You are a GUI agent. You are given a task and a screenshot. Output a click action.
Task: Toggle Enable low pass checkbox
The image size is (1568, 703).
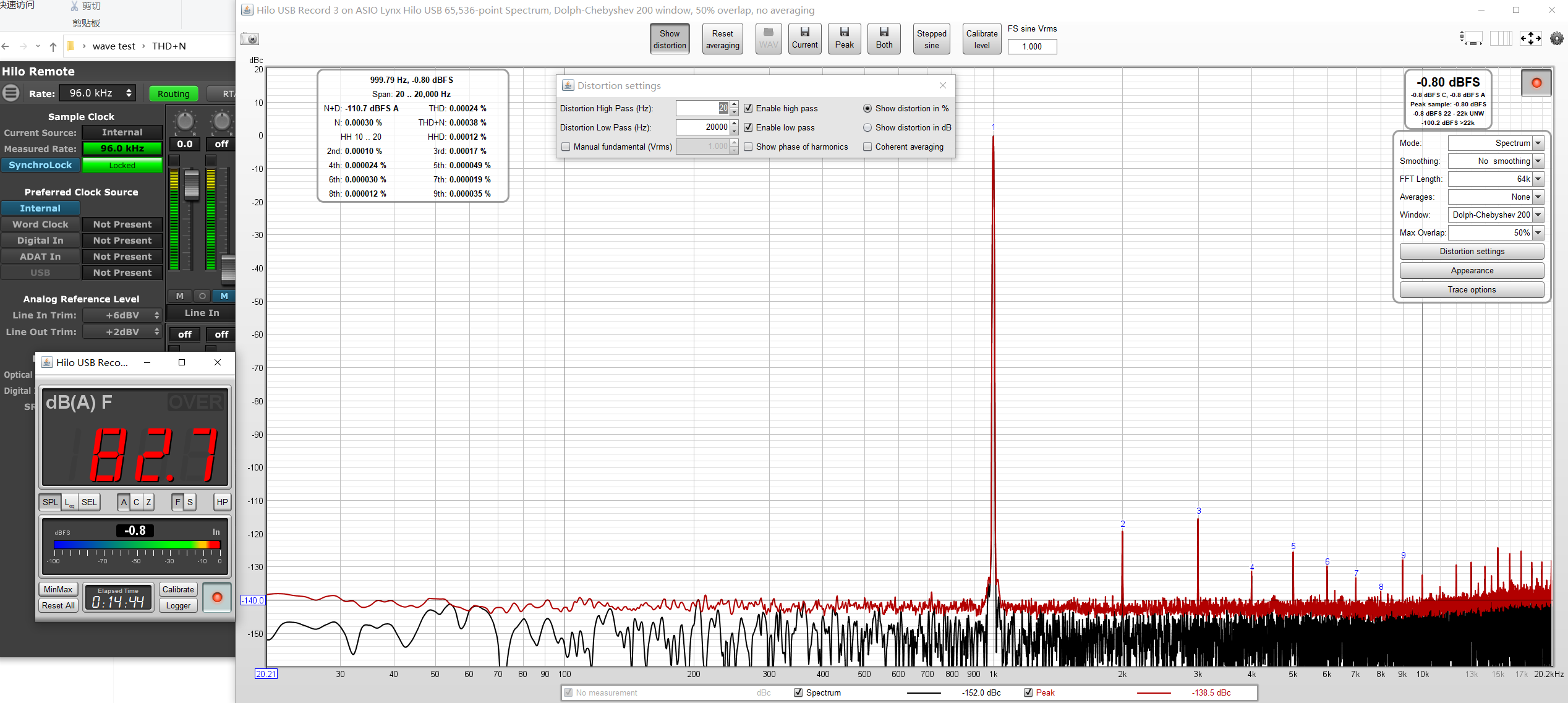click(748, 127)
